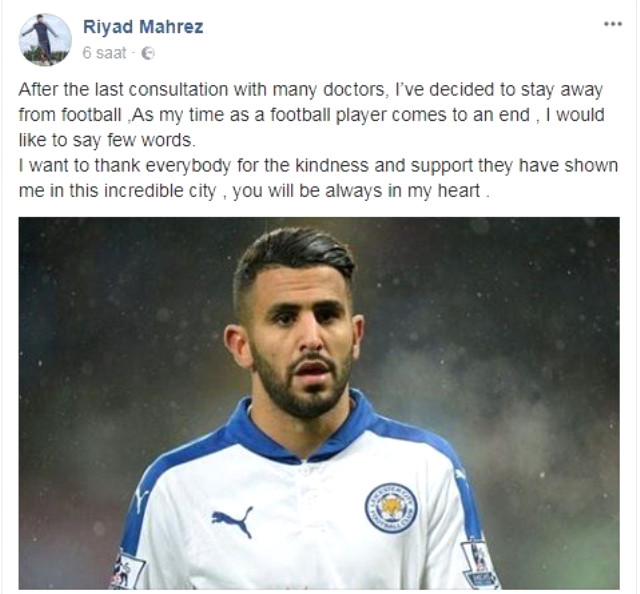Click the 'like to say few words.' line
Viewport: 640px width, 594px height.
pos(107,140)
